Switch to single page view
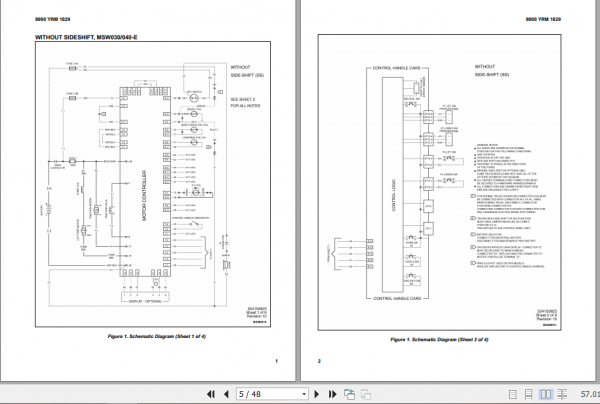The height and width of the screenshot is (404, 600). 513,394
